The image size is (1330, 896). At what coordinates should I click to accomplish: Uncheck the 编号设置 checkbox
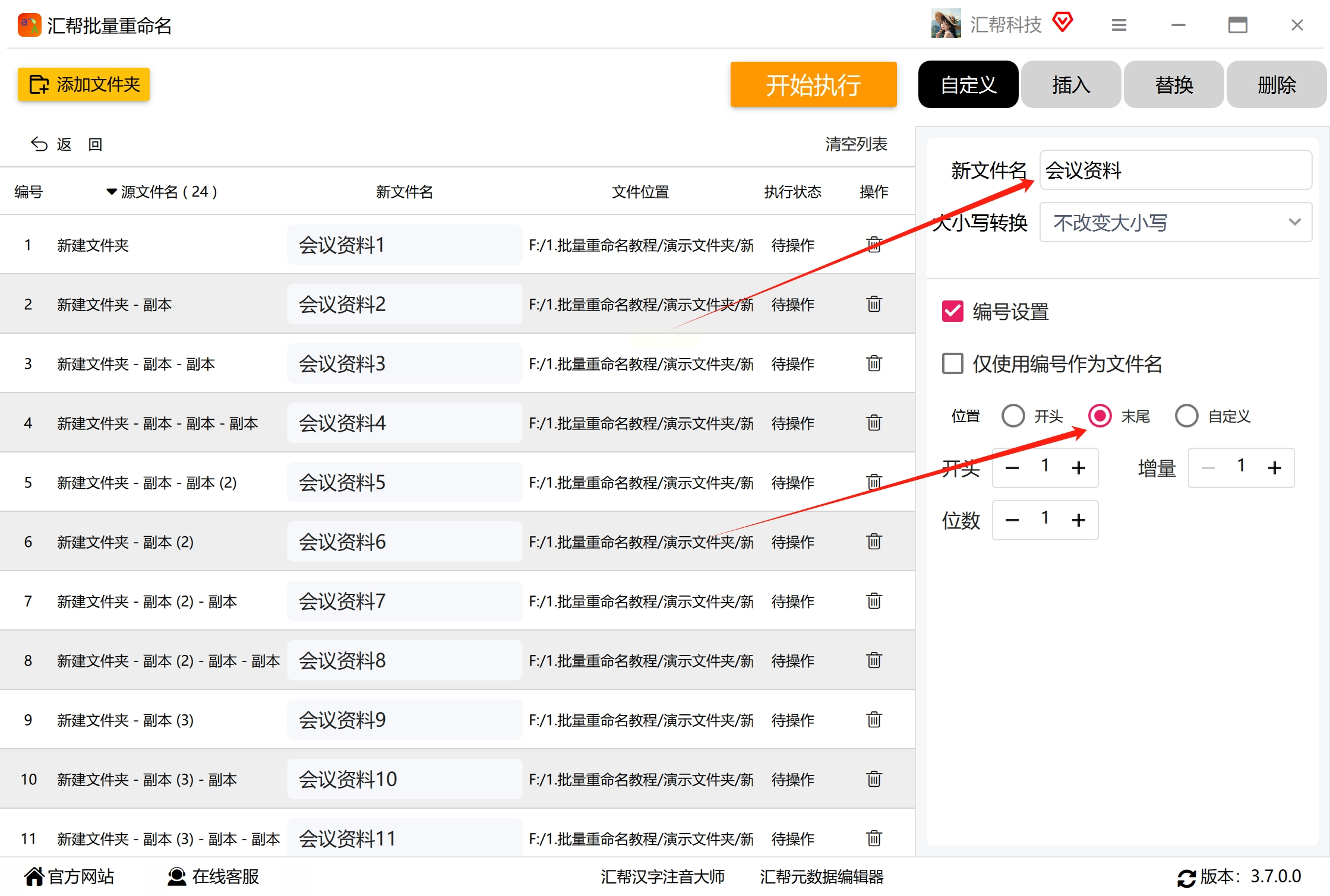coord(953,311)
